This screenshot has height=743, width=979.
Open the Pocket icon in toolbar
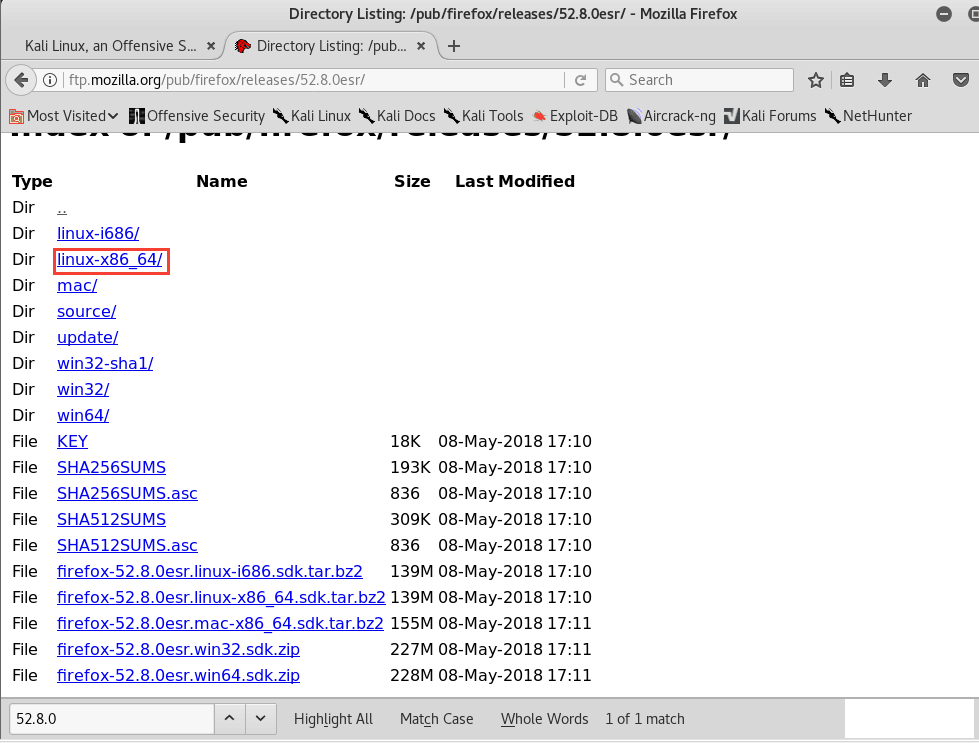tap(960, 80)
